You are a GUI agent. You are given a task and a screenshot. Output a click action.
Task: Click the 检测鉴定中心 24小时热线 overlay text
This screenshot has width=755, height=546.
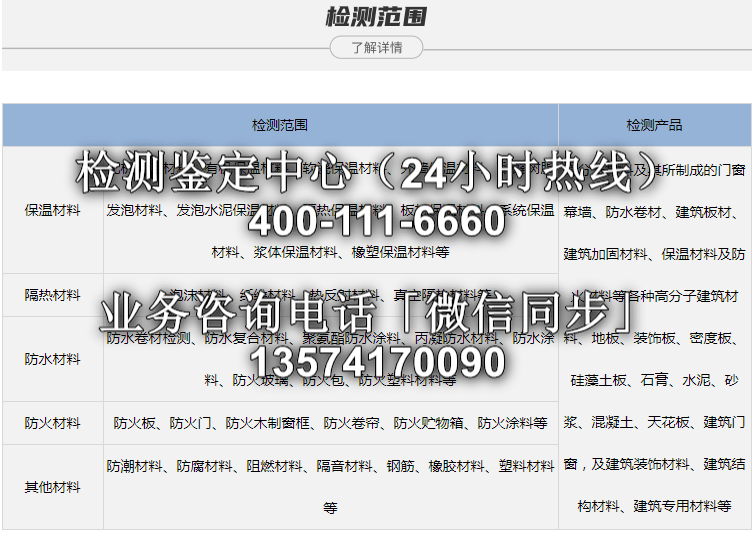[x=368, y=174]
